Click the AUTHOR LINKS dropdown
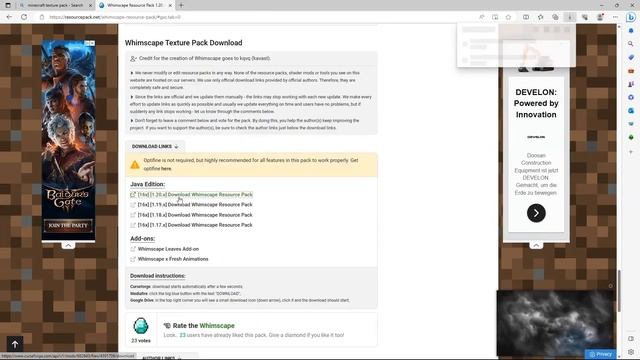The width and height of the screenshot is (640, 360). point(162,358)
